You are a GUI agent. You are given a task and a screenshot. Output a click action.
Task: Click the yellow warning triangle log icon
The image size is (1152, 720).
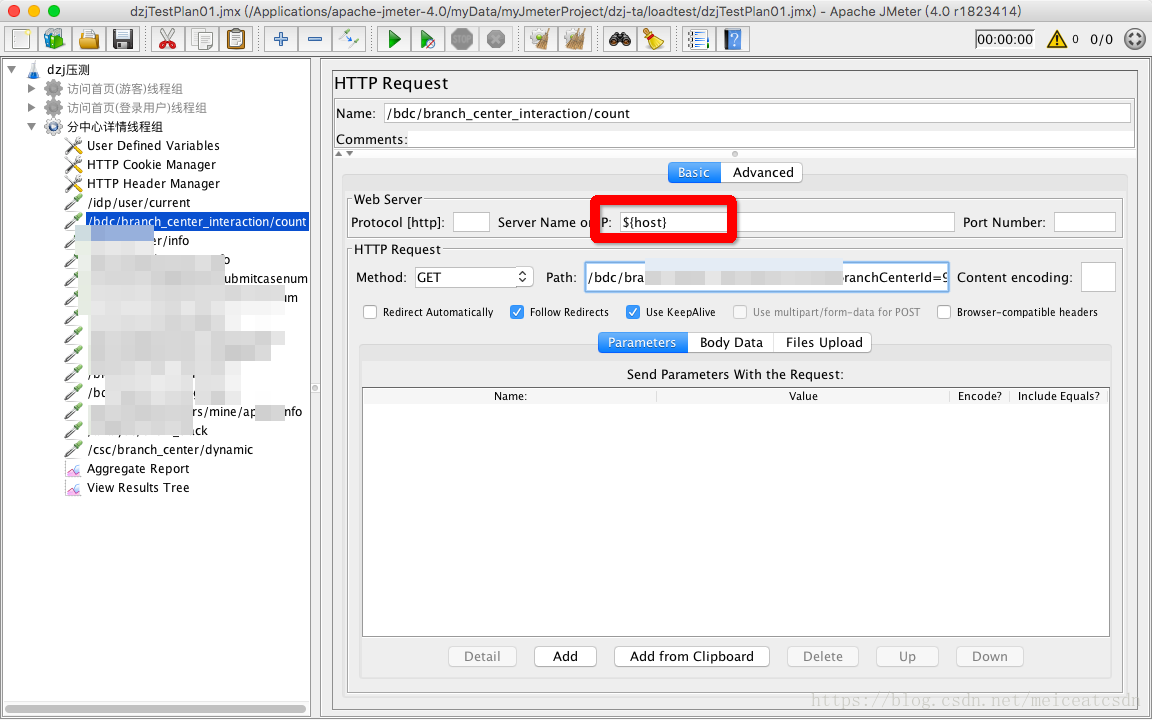tap(1056, 39)
